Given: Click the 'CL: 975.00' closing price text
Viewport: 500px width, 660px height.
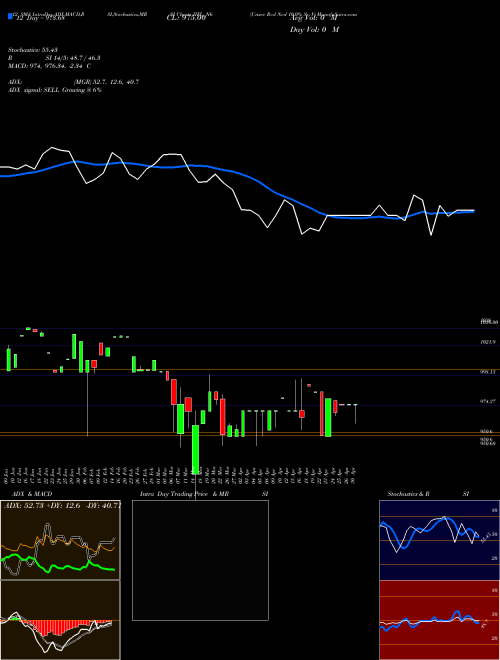Looking at the screenshot, I should click(x=186, y=18).
